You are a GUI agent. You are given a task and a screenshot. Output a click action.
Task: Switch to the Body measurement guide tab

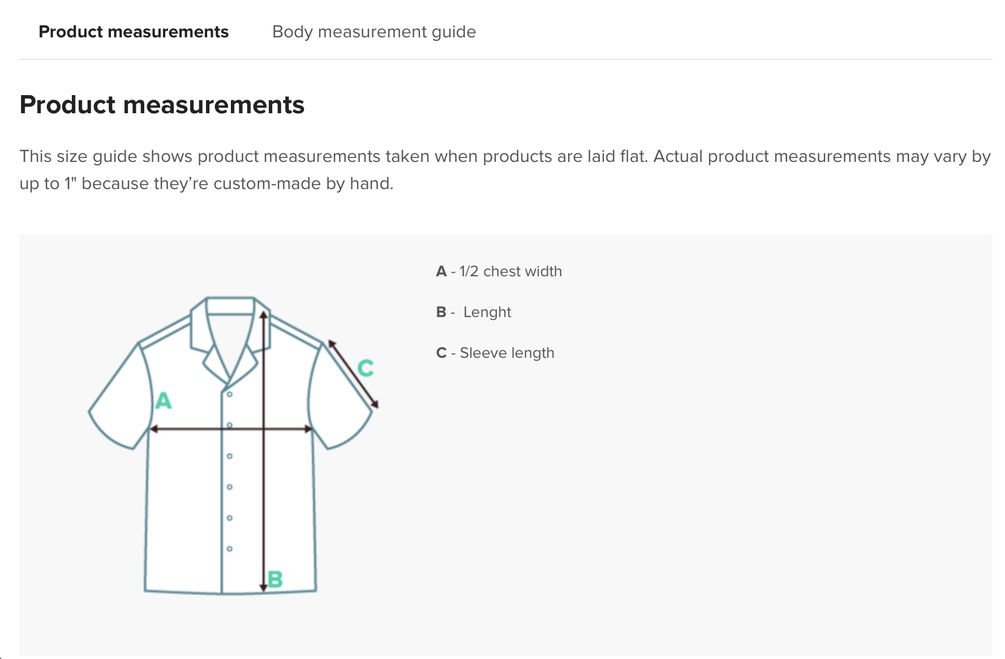[x=374, y=32]
